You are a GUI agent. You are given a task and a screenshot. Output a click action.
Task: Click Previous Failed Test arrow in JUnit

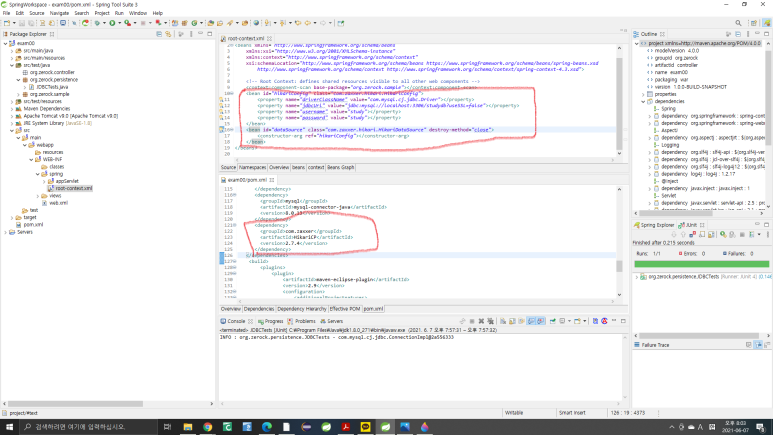[683, 234]
